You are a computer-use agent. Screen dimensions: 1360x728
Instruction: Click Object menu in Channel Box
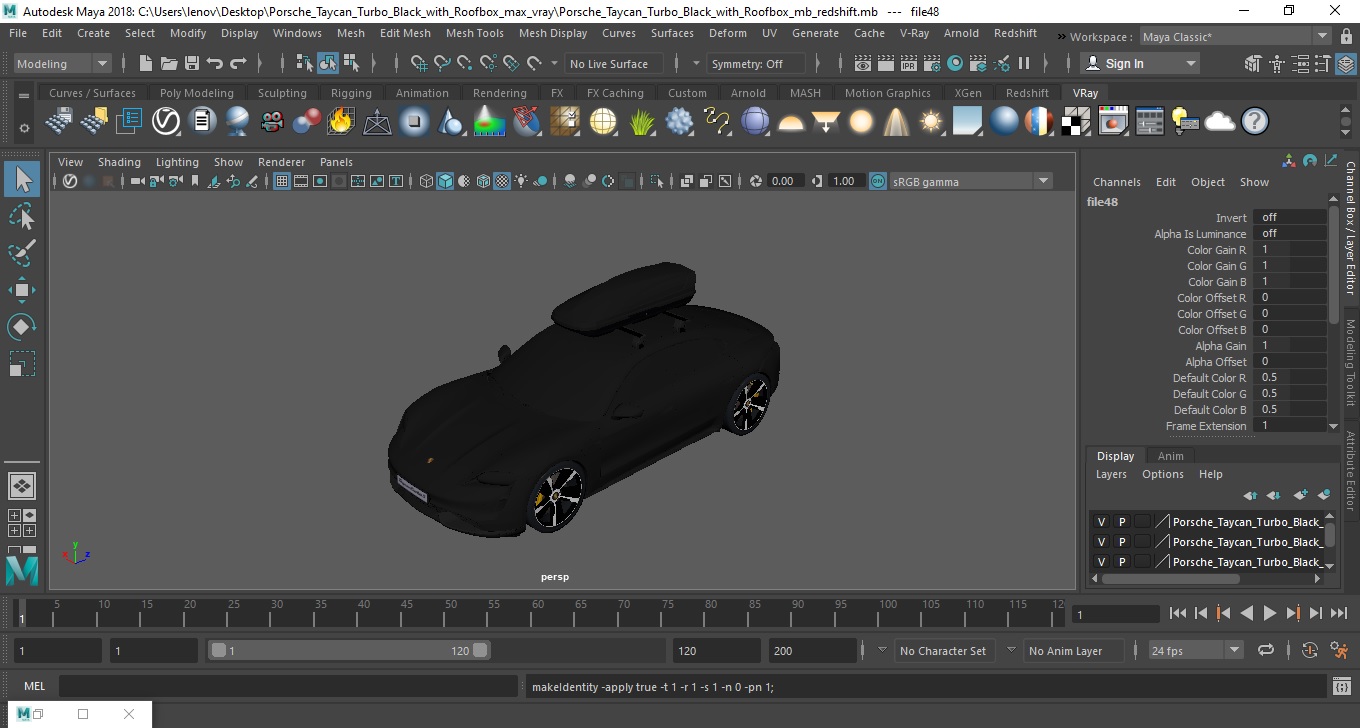tap(1207, 182)
